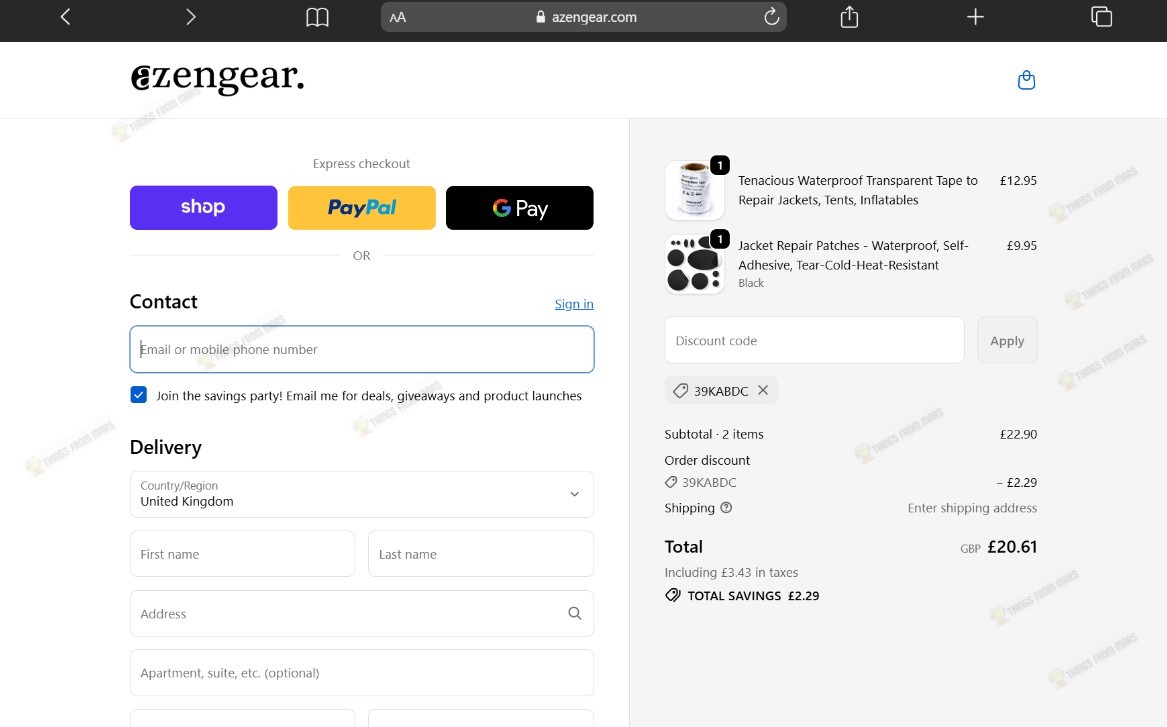Click the First name field
1167x727 pixels.
click(x=243, y=554)
